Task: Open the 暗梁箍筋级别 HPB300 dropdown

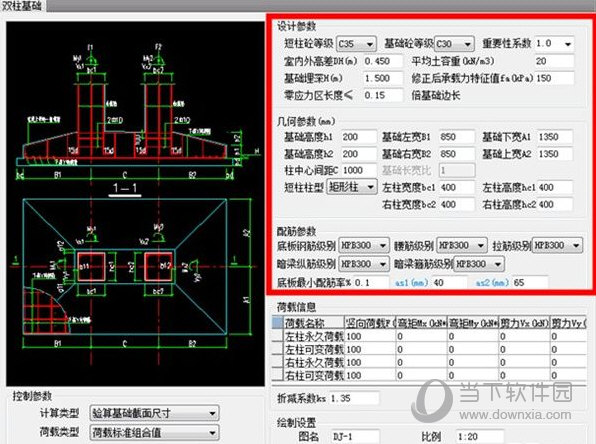Action: [479, 263]
